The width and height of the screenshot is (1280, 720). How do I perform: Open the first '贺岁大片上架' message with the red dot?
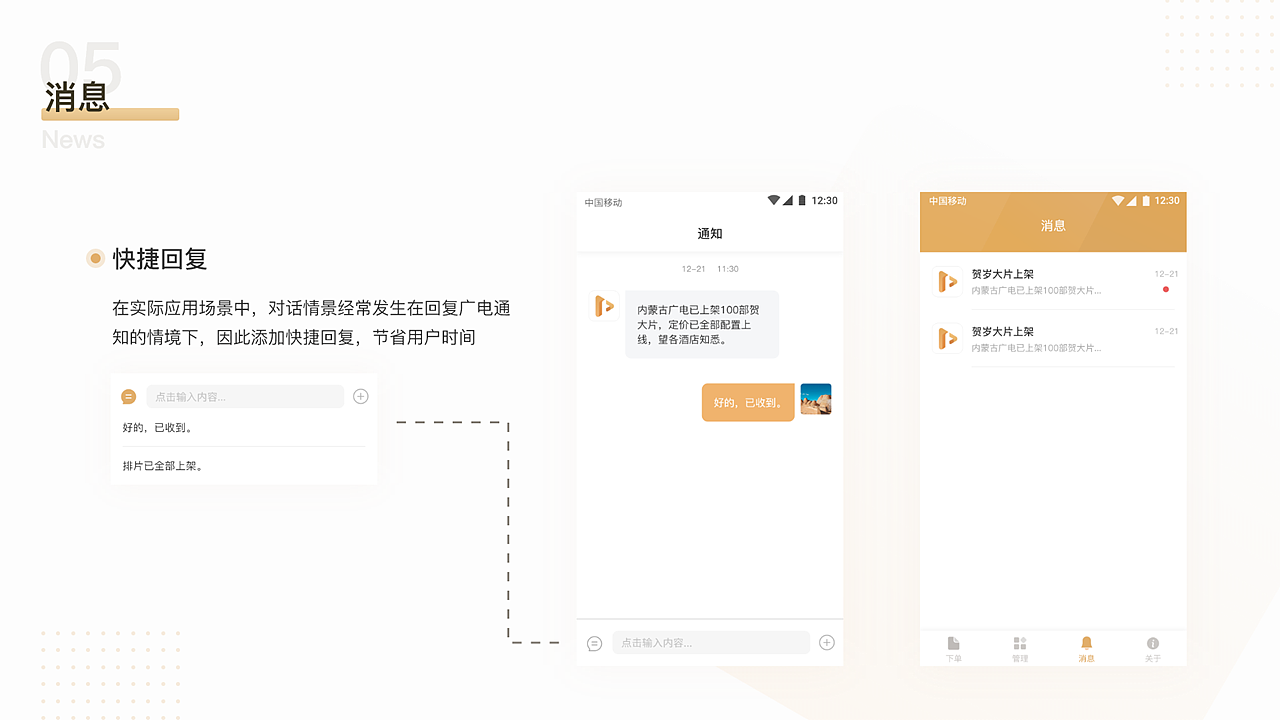[1053, 282]
